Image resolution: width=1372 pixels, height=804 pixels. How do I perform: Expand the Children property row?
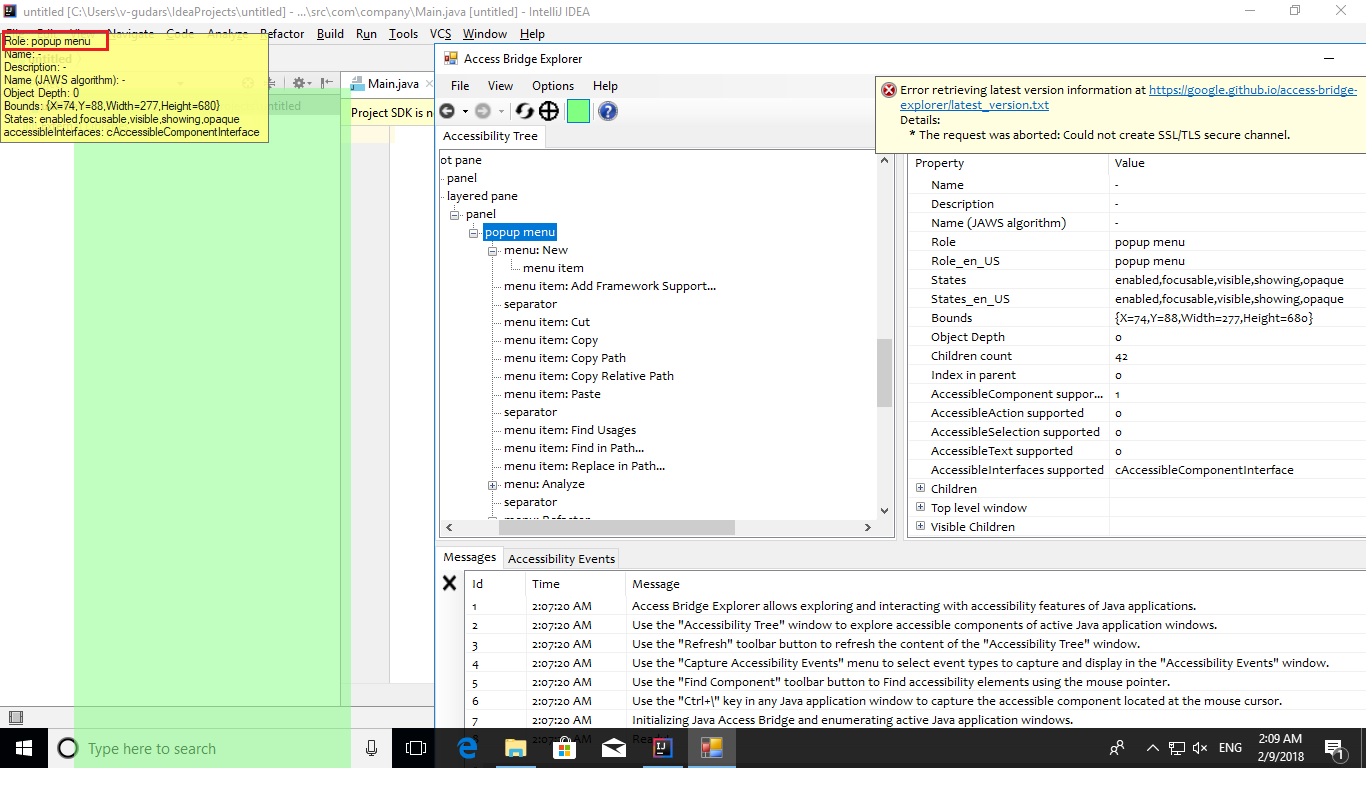tap(919, 488)
